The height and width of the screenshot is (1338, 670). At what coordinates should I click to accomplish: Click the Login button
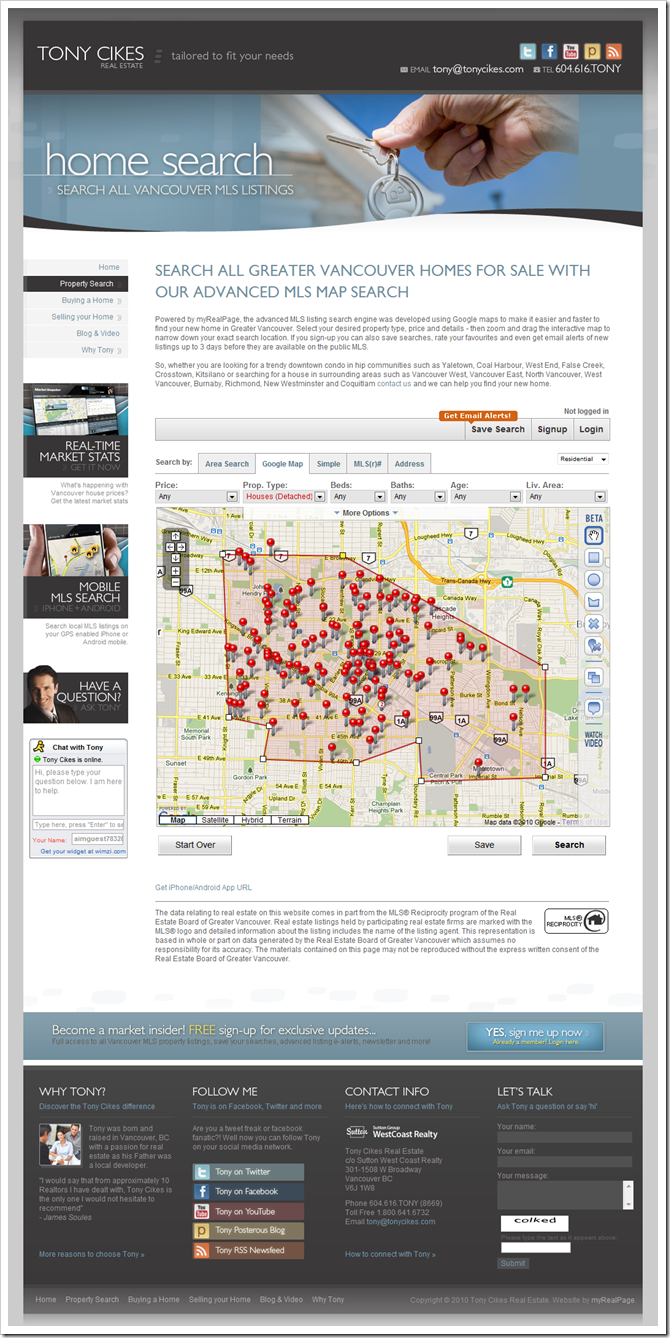(591, 429)
